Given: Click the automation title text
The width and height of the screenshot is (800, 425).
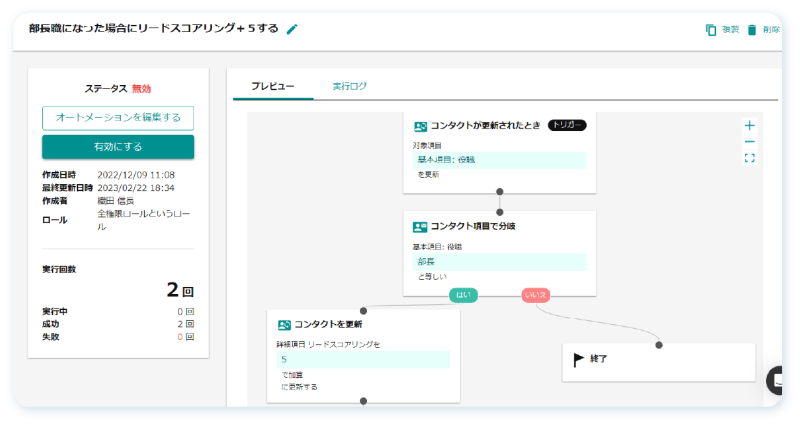Looking at the screenshot, I should 154,29.
